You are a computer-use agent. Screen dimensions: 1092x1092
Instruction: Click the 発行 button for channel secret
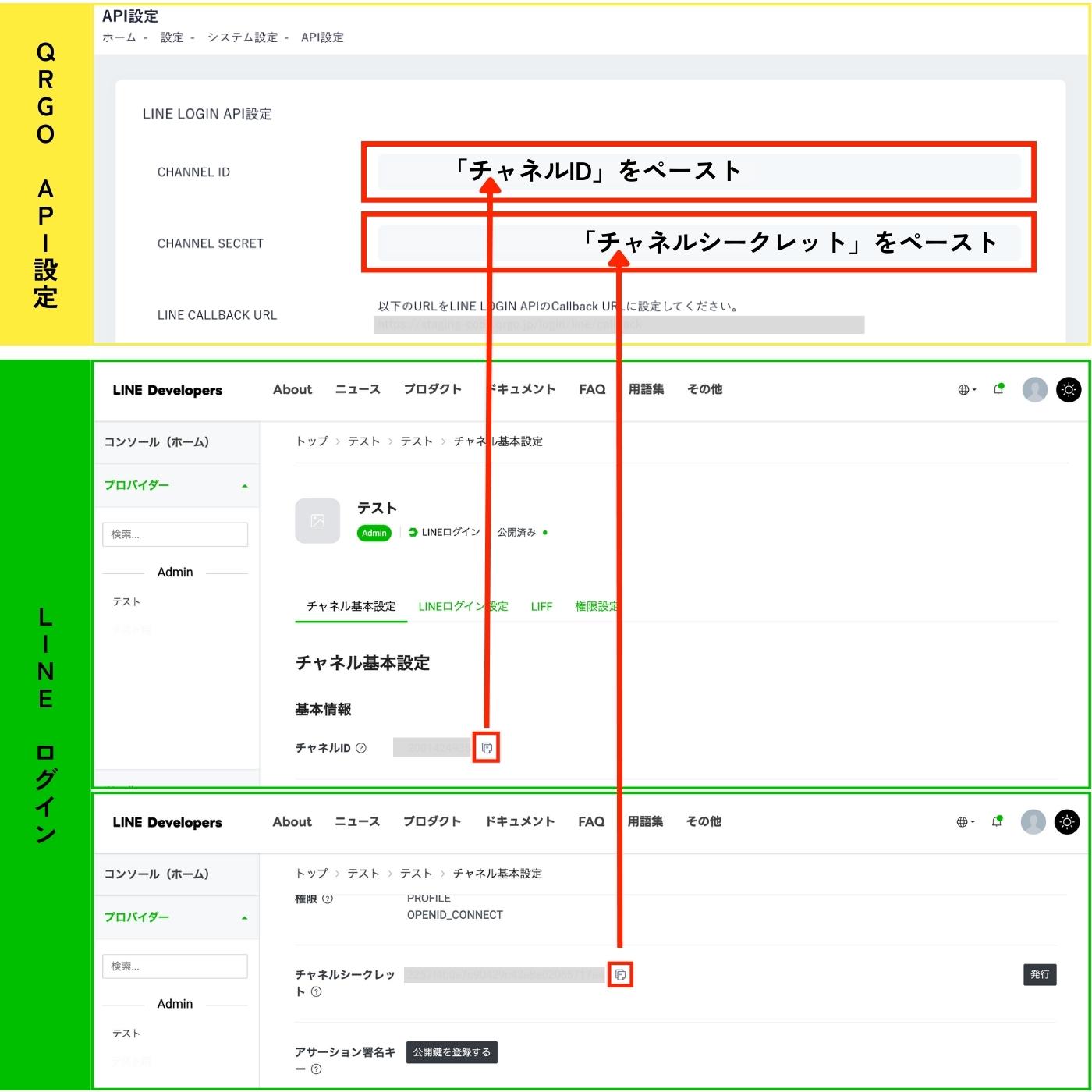pyautogui.click(x=1040, y=974)
